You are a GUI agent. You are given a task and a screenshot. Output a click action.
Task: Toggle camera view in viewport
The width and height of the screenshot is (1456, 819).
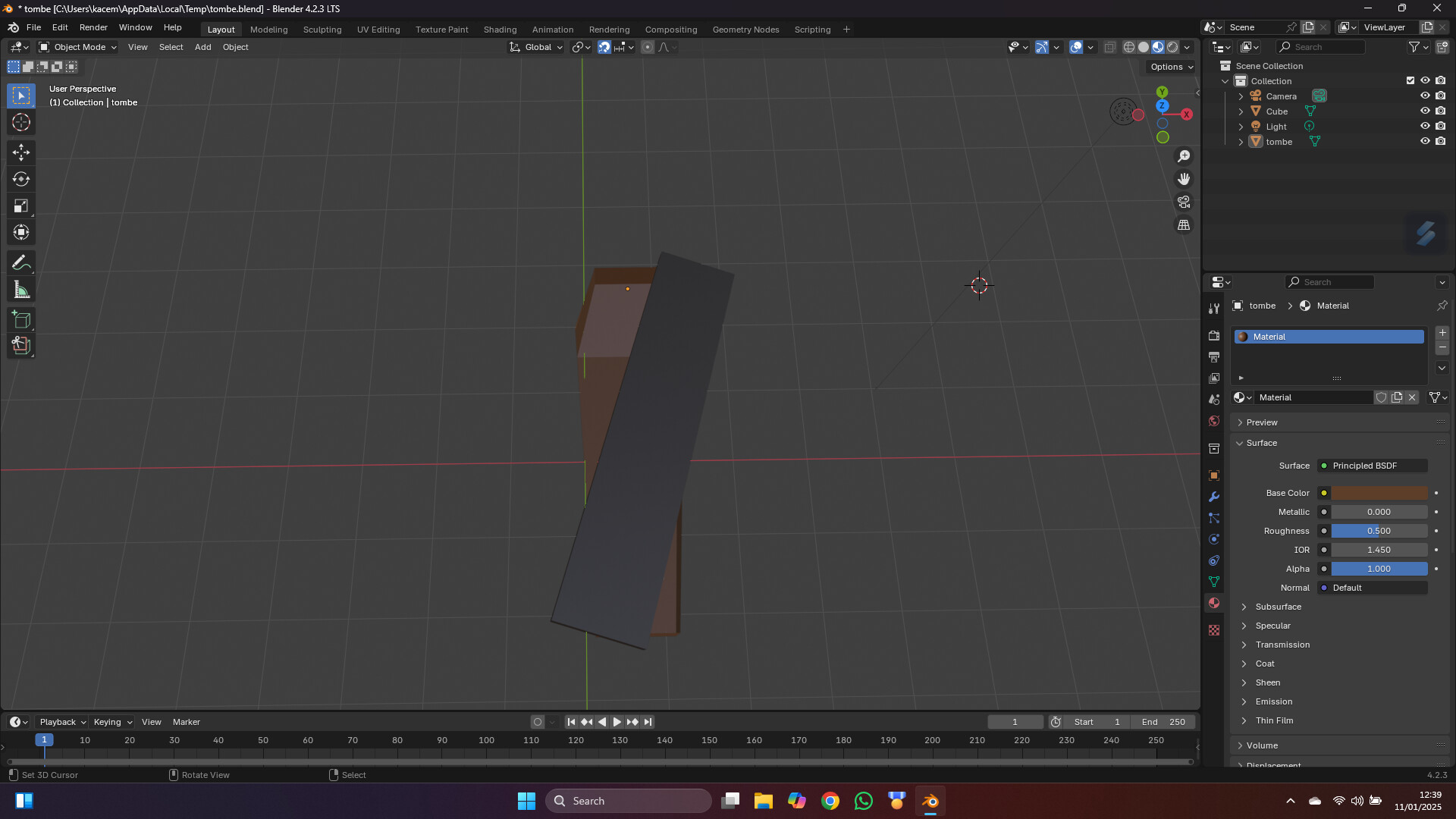(x=1184, y=202)
